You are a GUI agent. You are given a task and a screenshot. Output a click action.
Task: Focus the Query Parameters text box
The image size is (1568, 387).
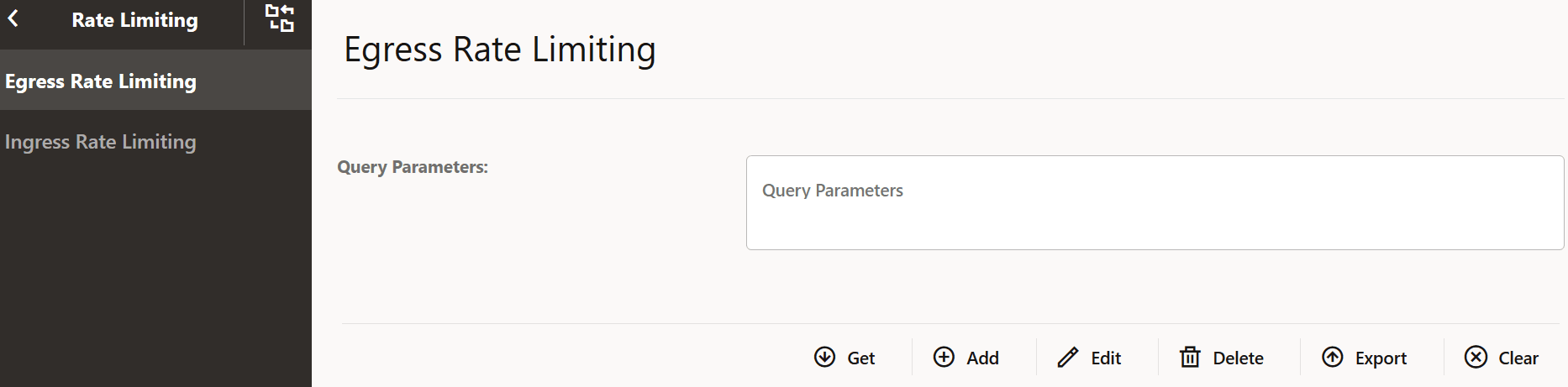click(1155, 202)
